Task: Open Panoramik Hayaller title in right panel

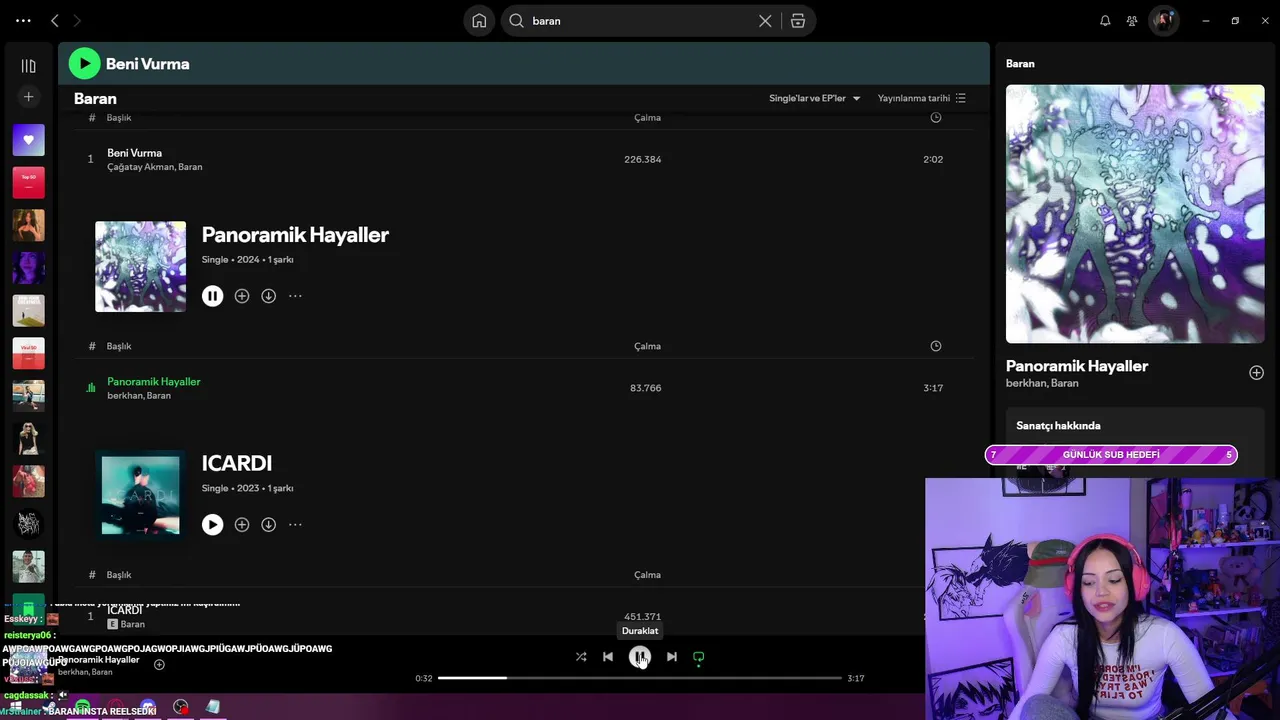Action: point(1077,366)
